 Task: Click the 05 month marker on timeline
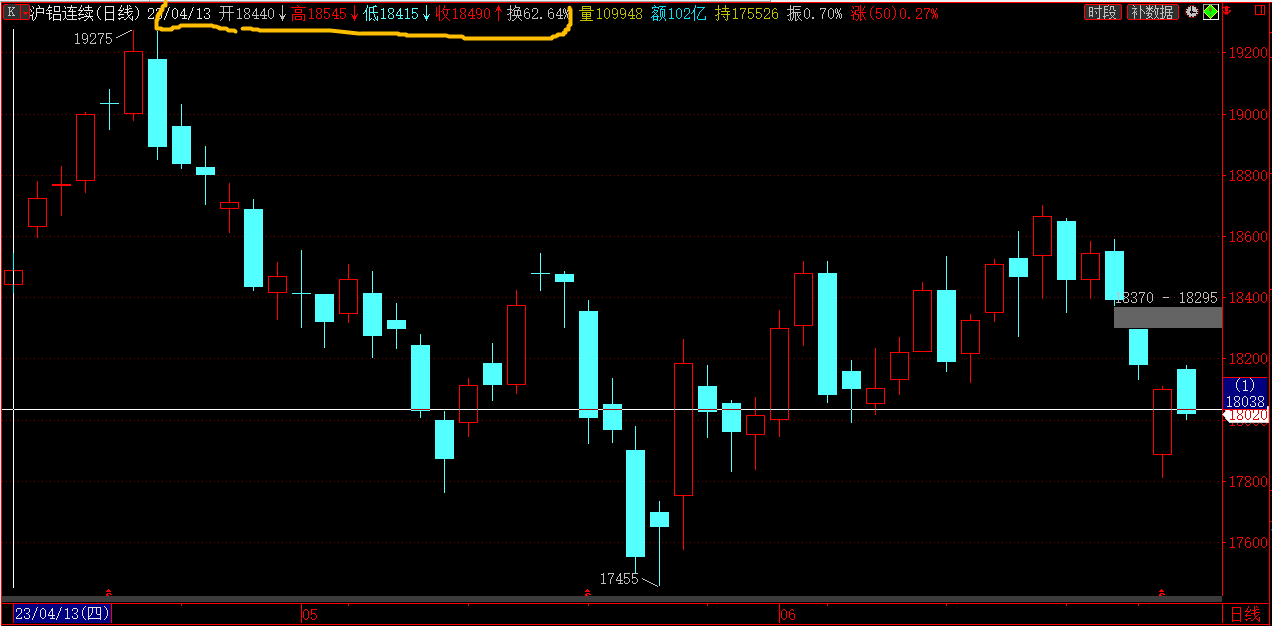tap(310, 614)
